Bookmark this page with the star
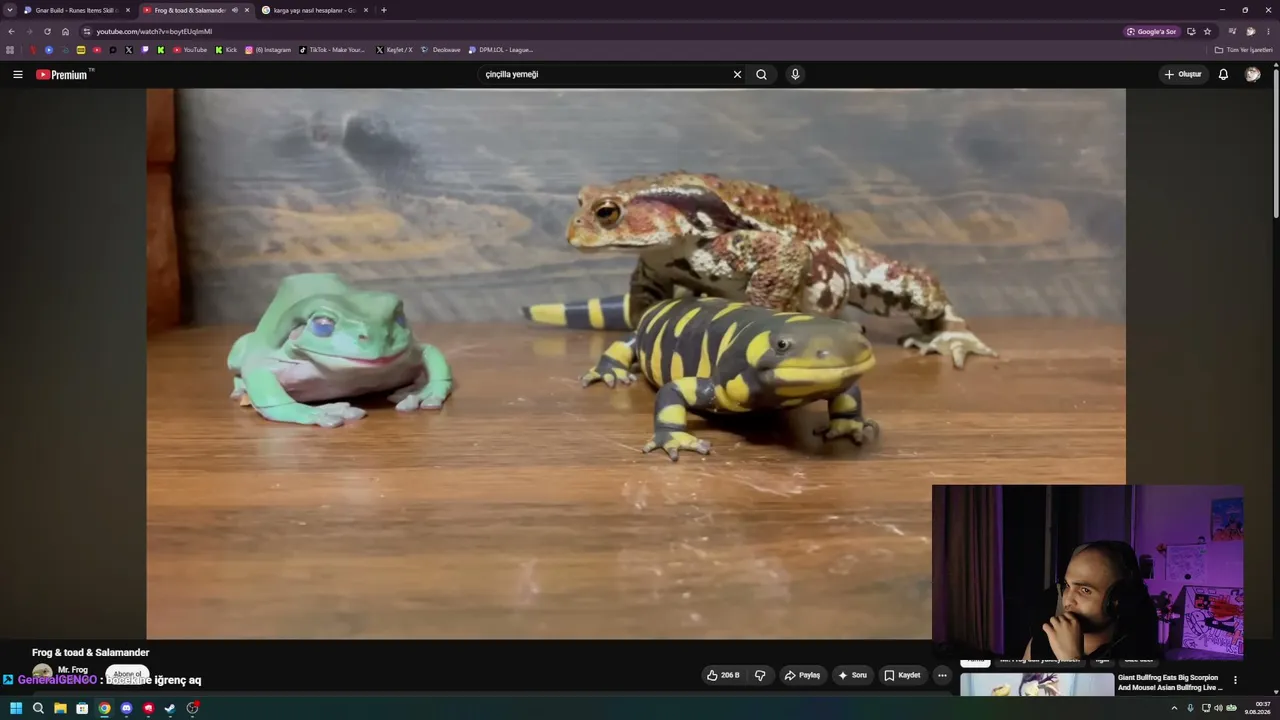 [x=1207, y=31]
